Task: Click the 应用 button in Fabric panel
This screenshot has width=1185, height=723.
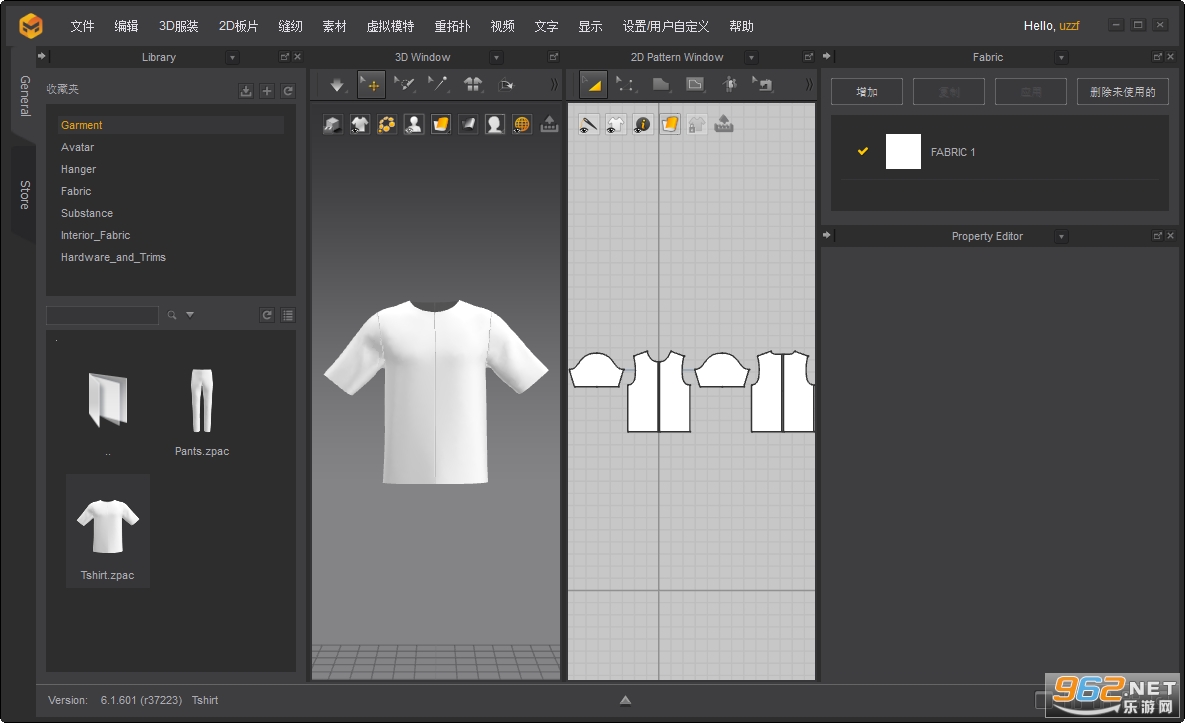Action: coord(1031,92)
